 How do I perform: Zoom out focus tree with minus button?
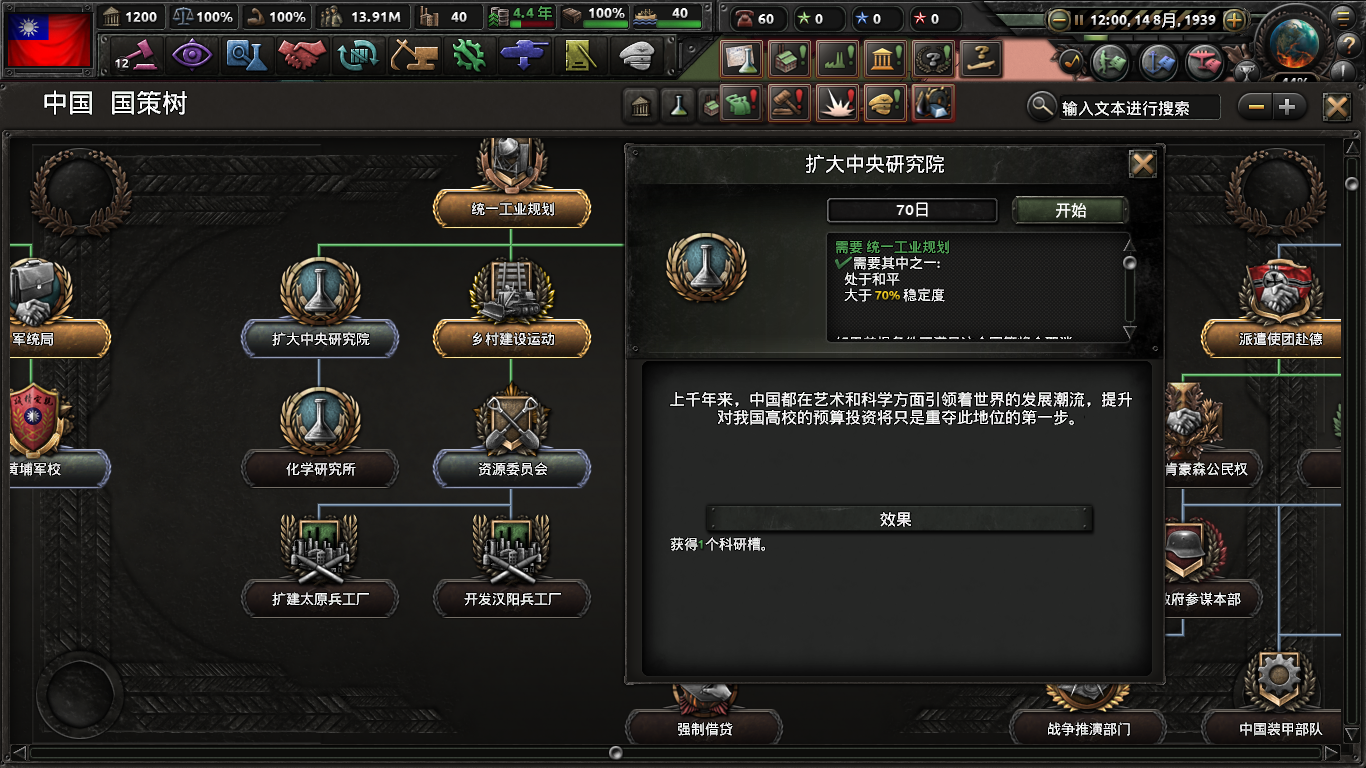[x=1256, y=107]
